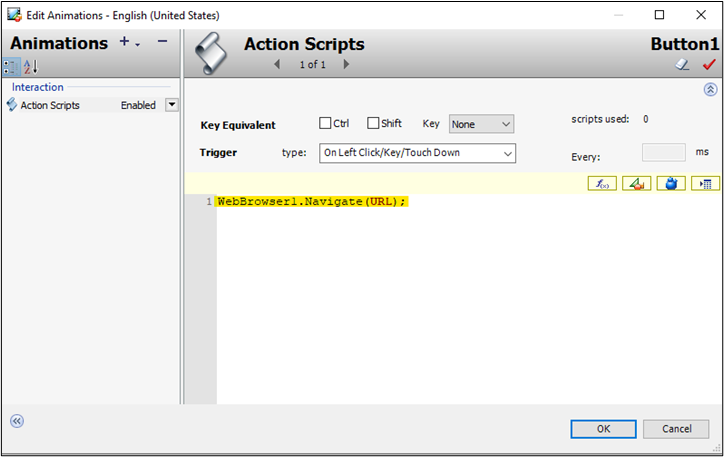The image size is (724, 457).
Task: Open the method browser pencil icon
Action: [x=637, y=184]
